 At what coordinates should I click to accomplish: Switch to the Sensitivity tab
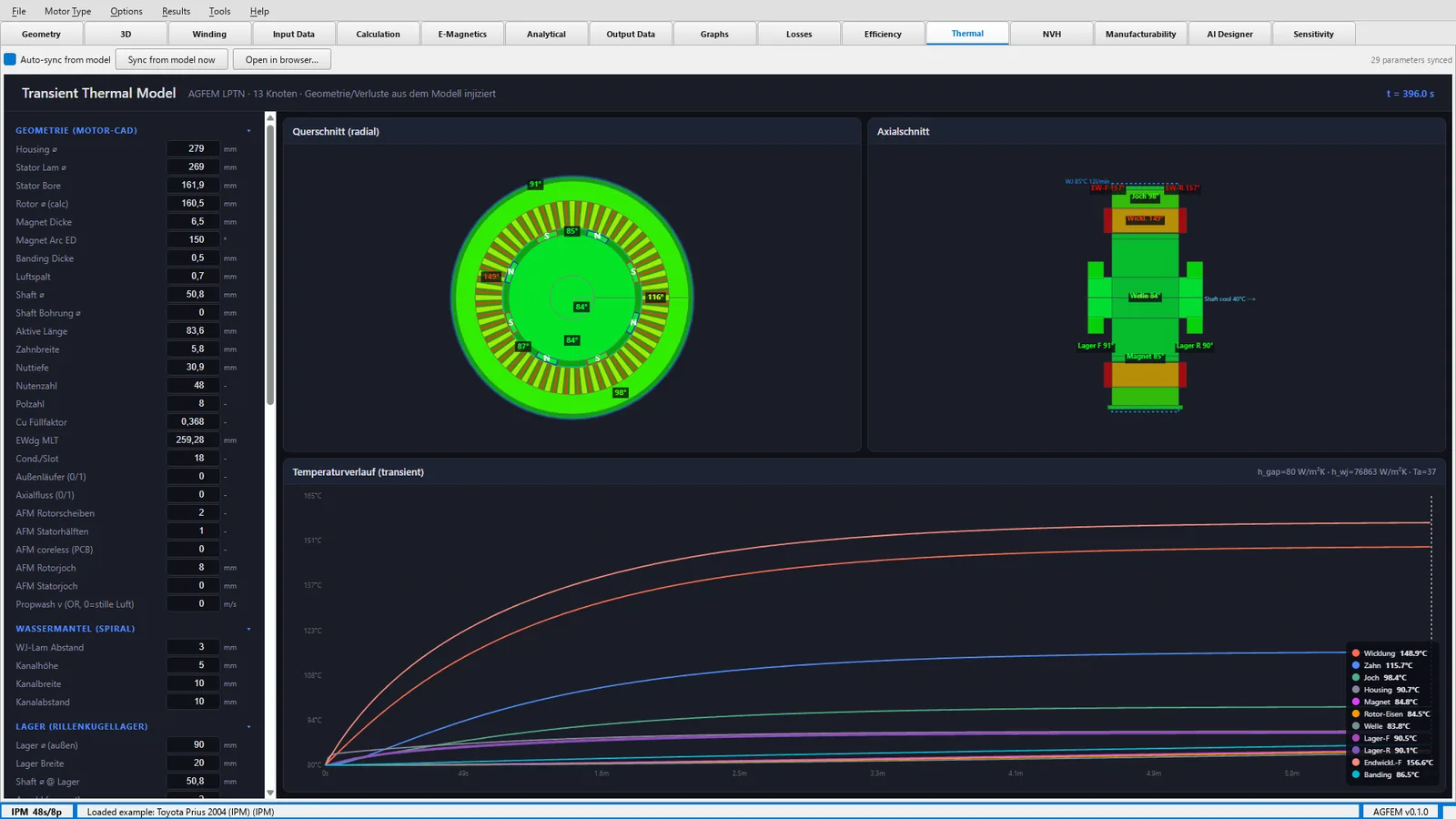[1313, 34]
